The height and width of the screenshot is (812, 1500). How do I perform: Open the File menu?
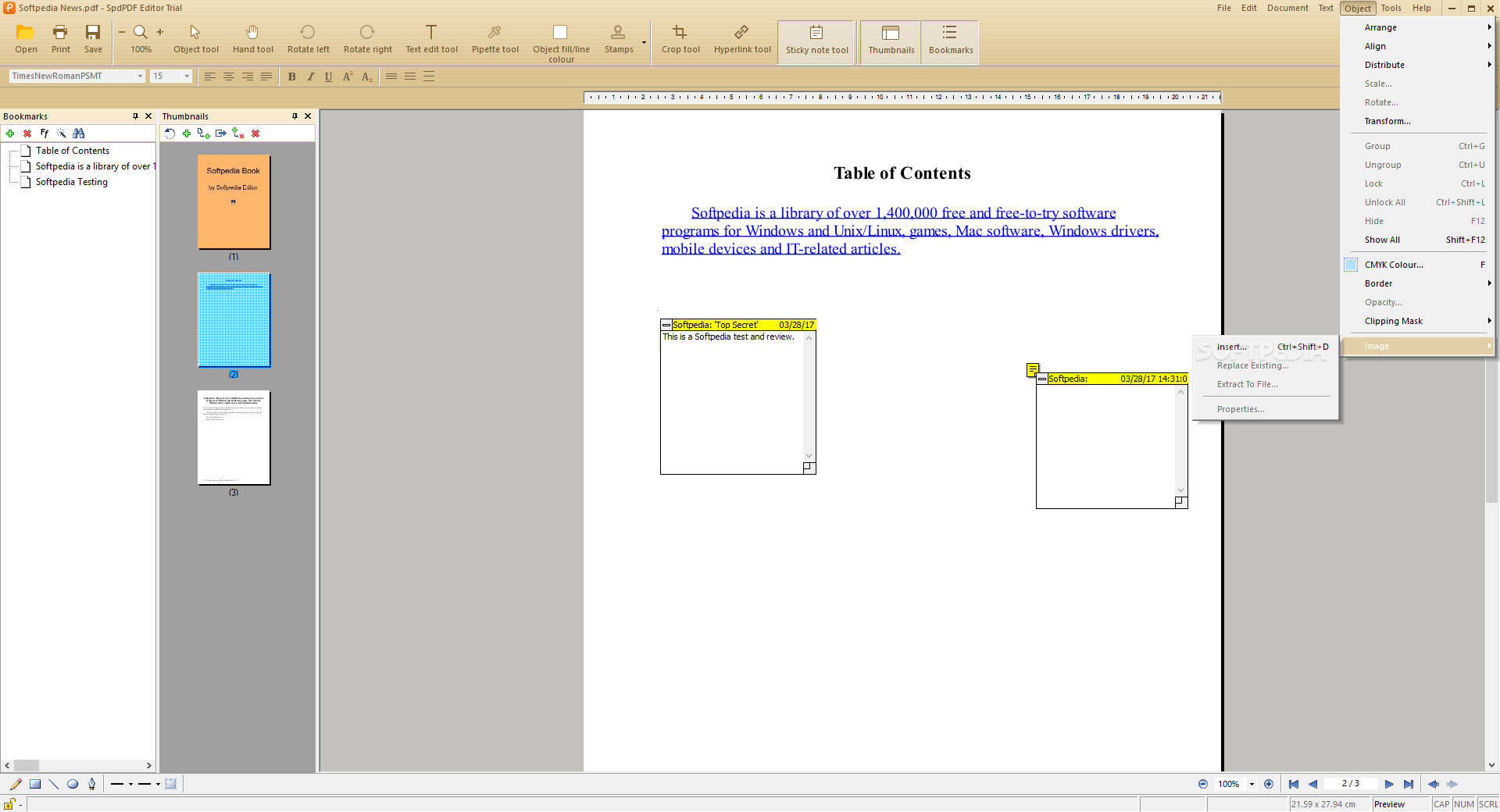(x=1223, y=8)
